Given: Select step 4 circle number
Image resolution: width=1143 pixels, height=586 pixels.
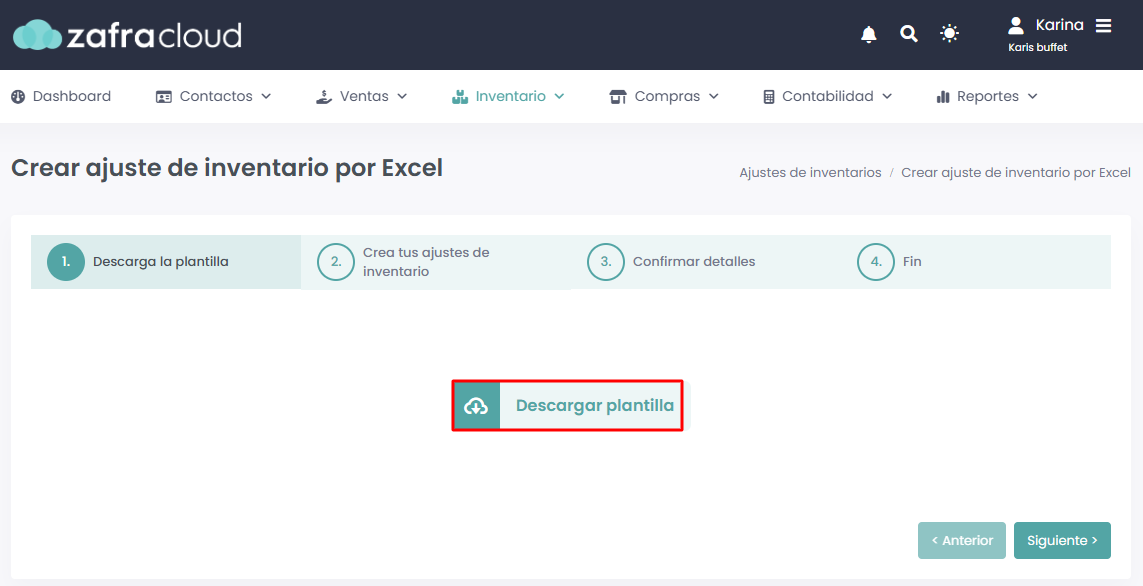Looking at the screenshot, I should (x=876, y=262).
